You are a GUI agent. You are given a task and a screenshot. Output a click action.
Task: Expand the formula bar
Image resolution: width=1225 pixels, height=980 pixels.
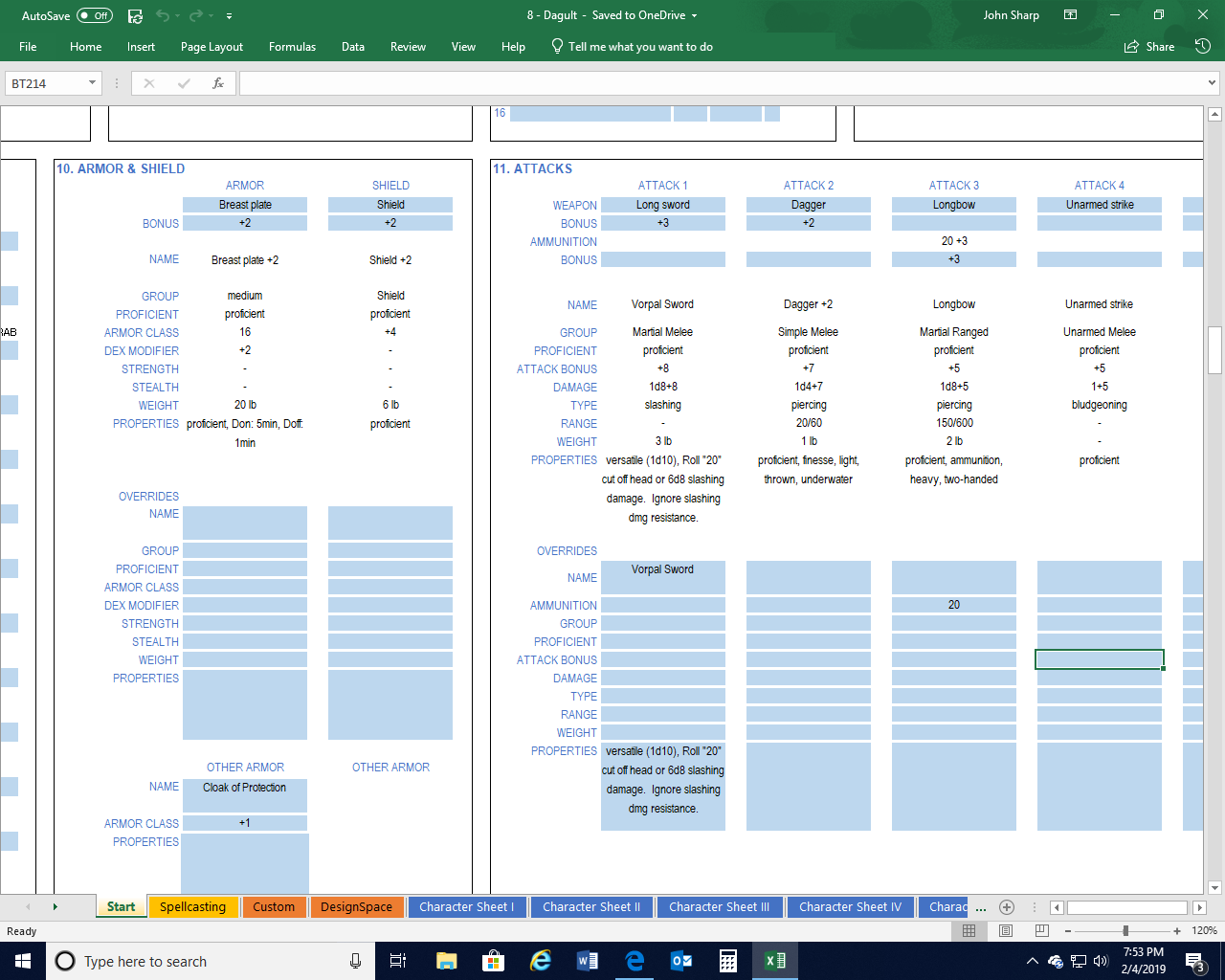coord(1213,83)
